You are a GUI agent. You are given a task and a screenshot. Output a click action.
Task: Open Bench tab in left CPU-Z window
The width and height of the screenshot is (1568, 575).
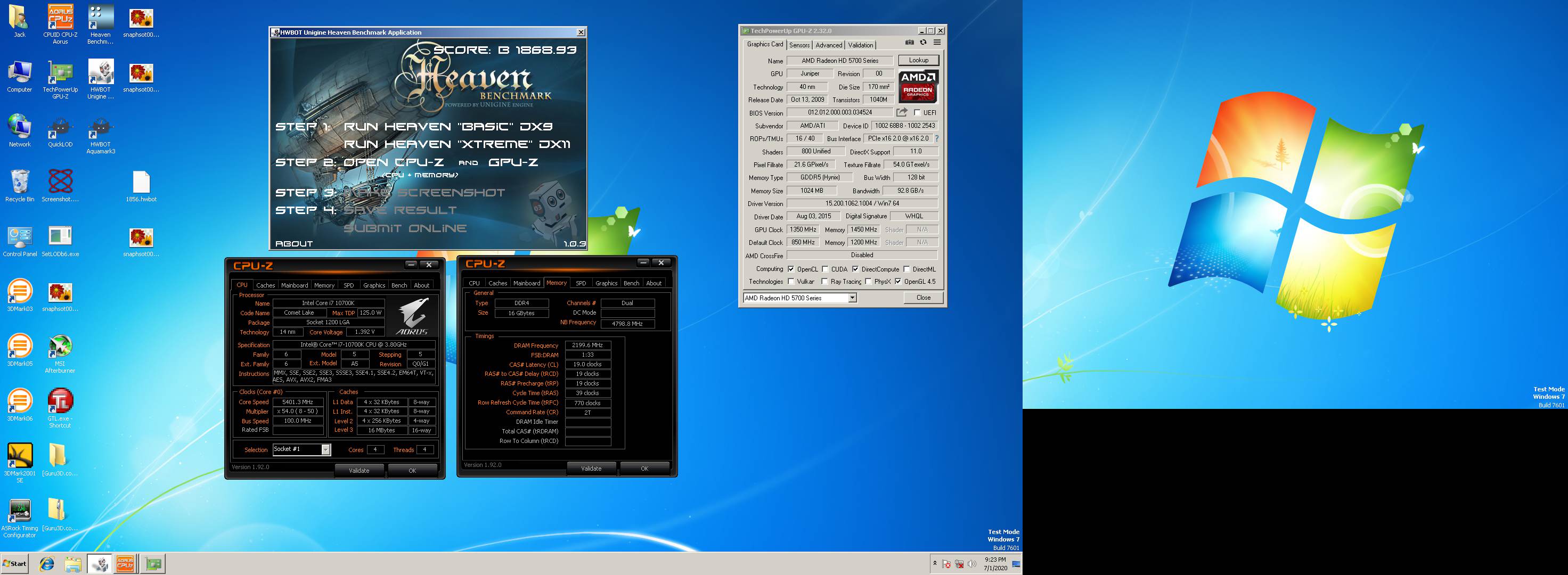pyautogui.click(x=399, y=285)
